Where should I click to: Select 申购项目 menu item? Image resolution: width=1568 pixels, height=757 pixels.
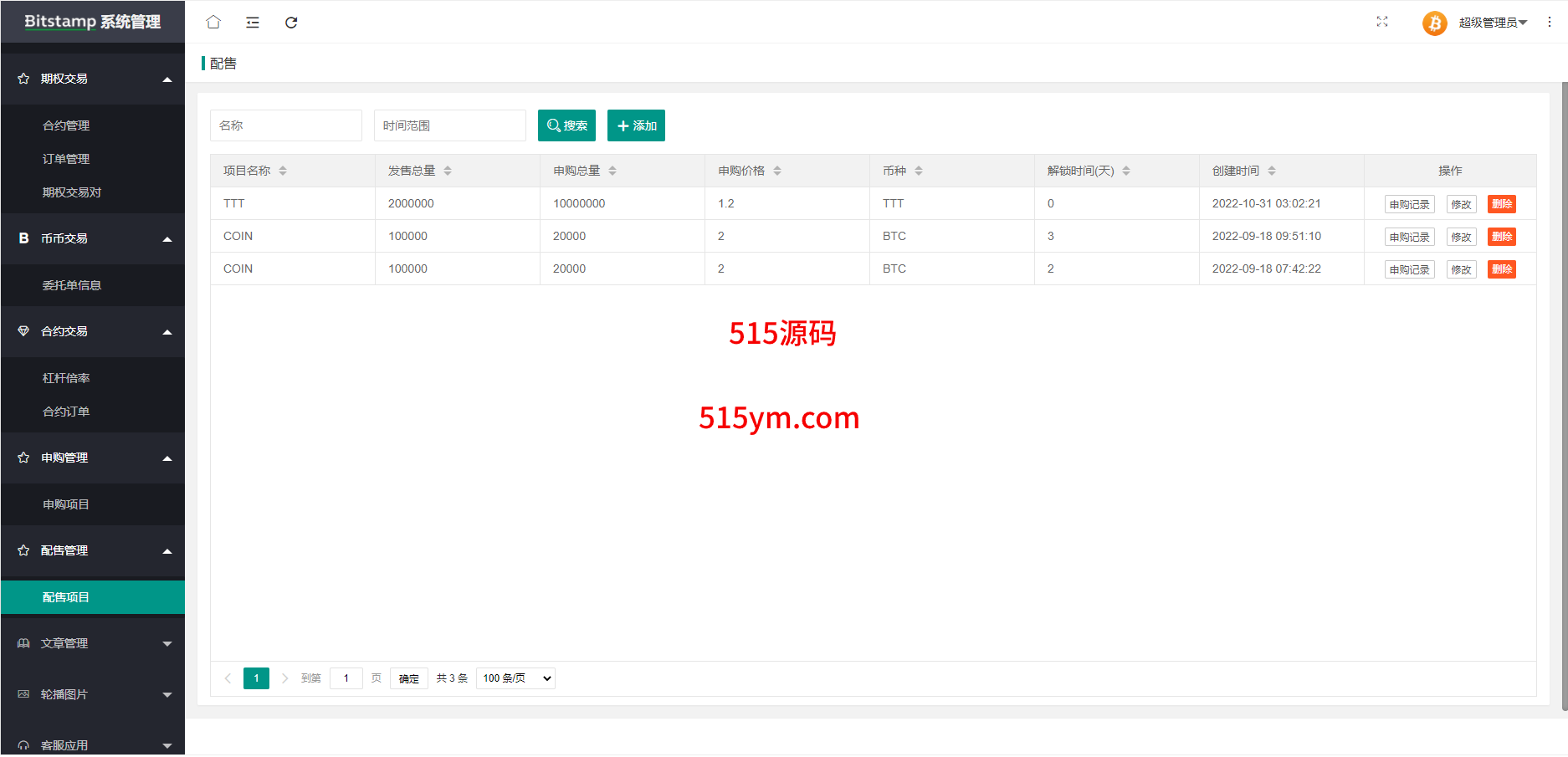click(66, 504)
